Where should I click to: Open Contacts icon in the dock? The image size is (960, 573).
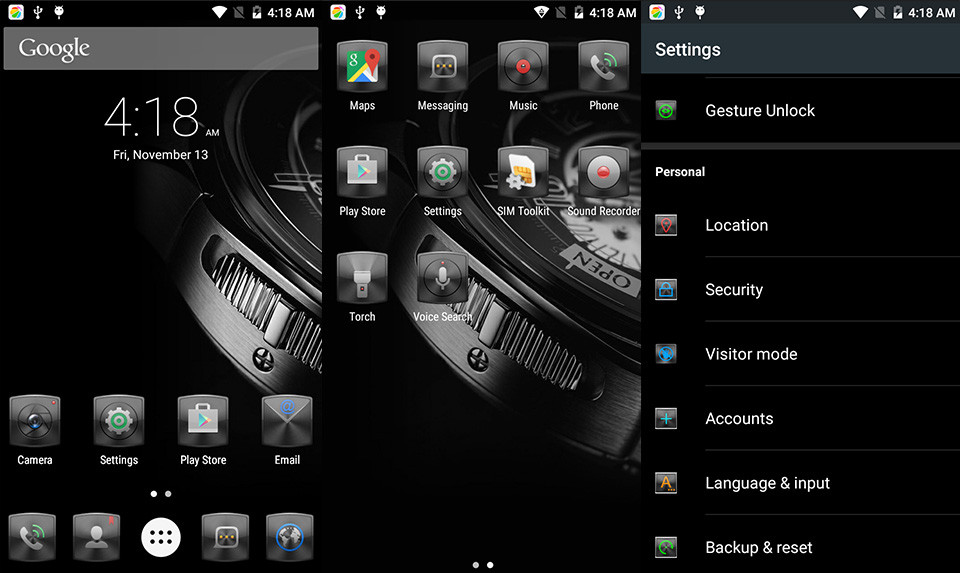(x=96, y=537)
